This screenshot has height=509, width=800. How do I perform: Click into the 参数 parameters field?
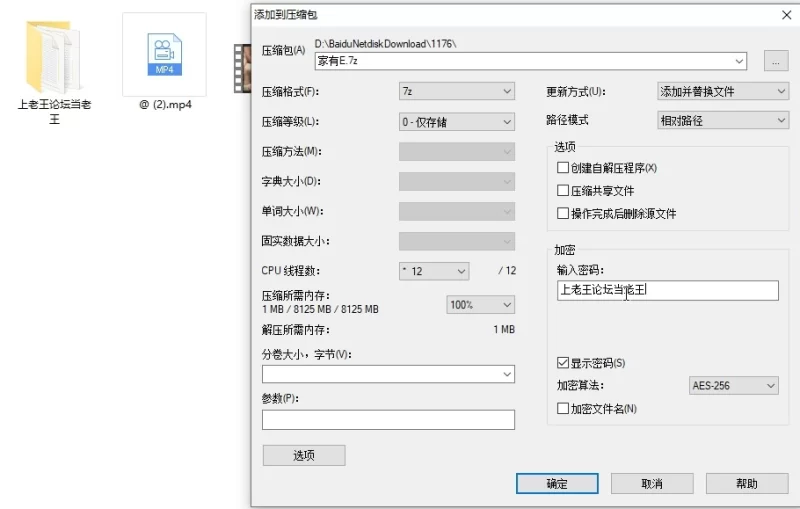[388, 420]
